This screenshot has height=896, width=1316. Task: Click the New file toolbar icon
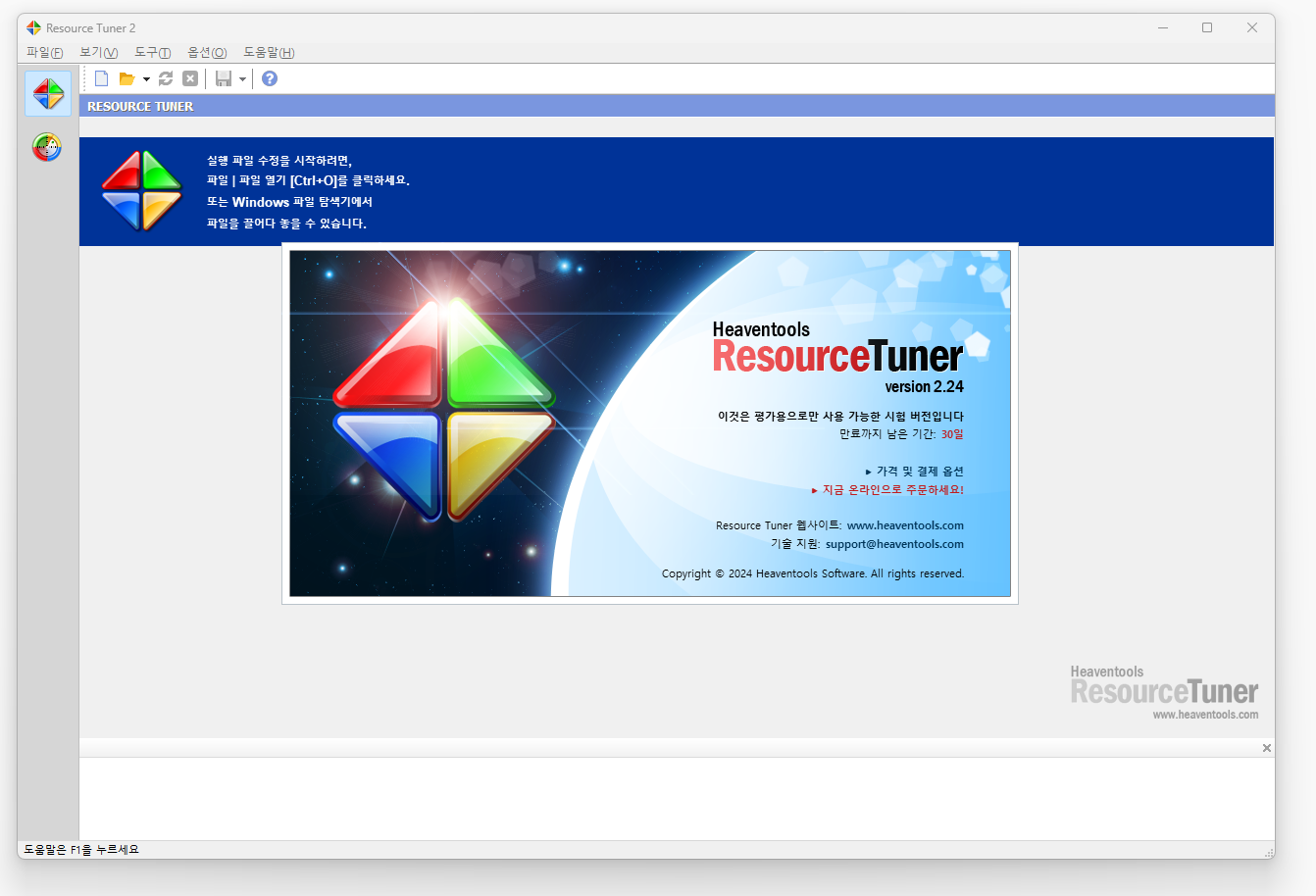101,78
